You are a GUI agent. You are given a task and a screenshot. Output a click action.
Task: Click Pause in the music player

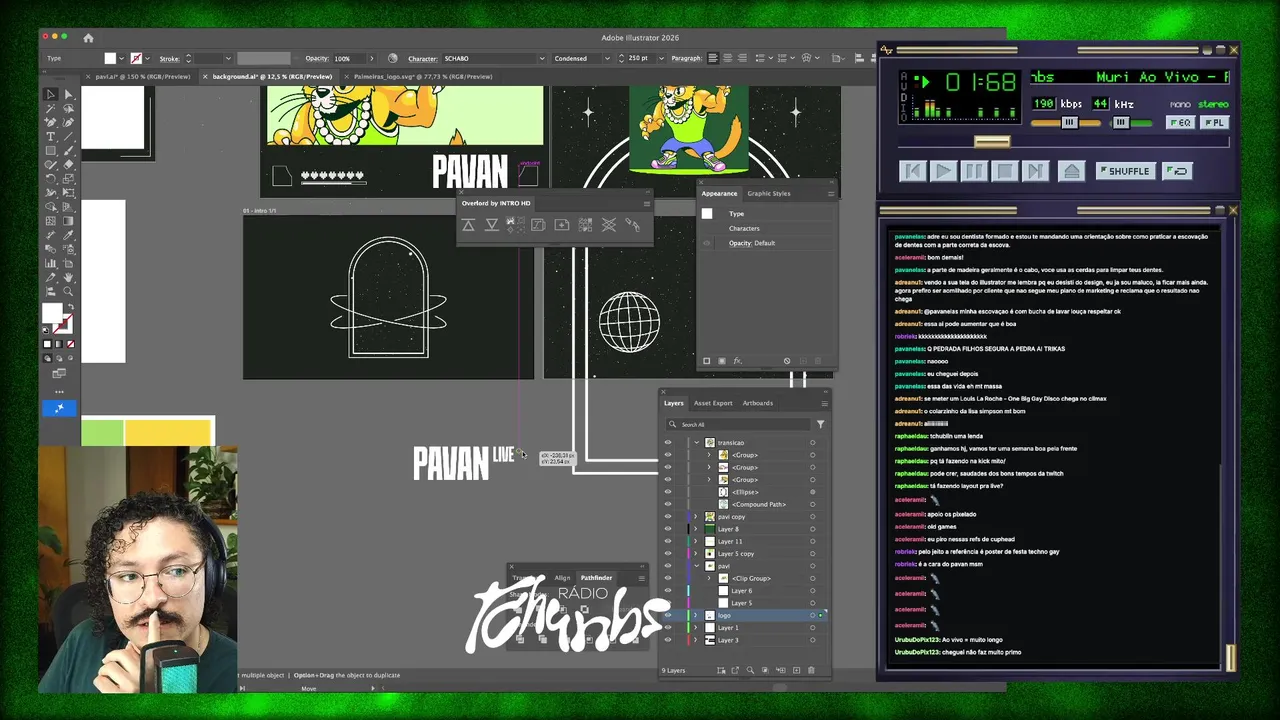[974, 171]
